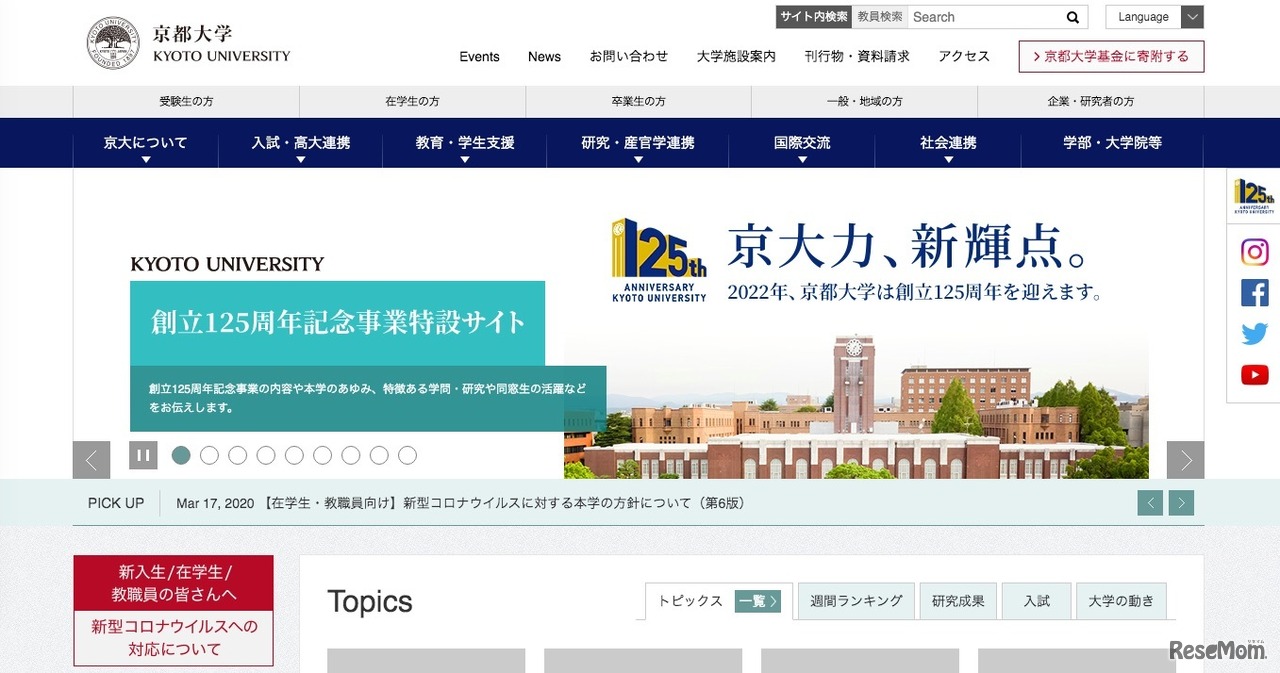Image resolution: width=1280 pixels, height=673 pixels.
Task: Switch search mode to 教員検索
Action: click(x=879, y=16)
